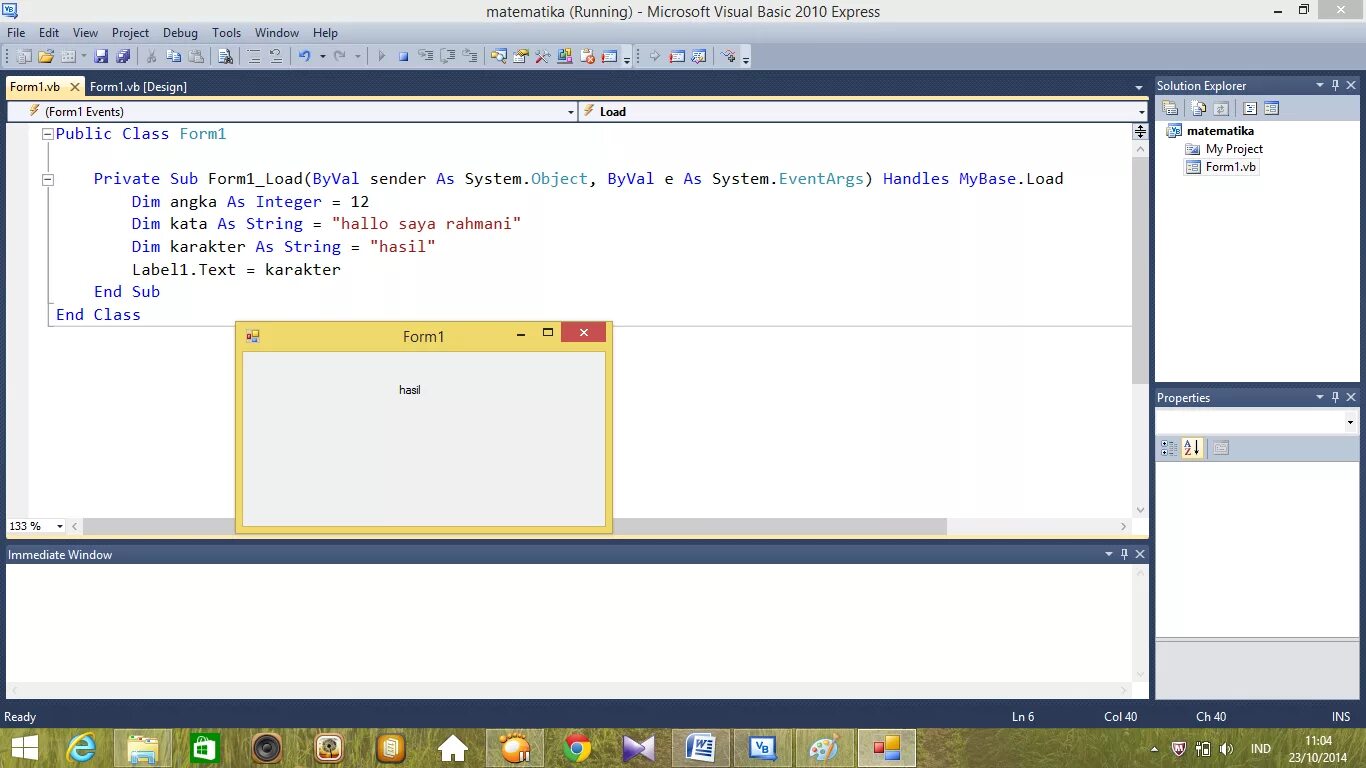Click the Copy toolbar icon
The image size is (1366, 768).
coord(174,56)
